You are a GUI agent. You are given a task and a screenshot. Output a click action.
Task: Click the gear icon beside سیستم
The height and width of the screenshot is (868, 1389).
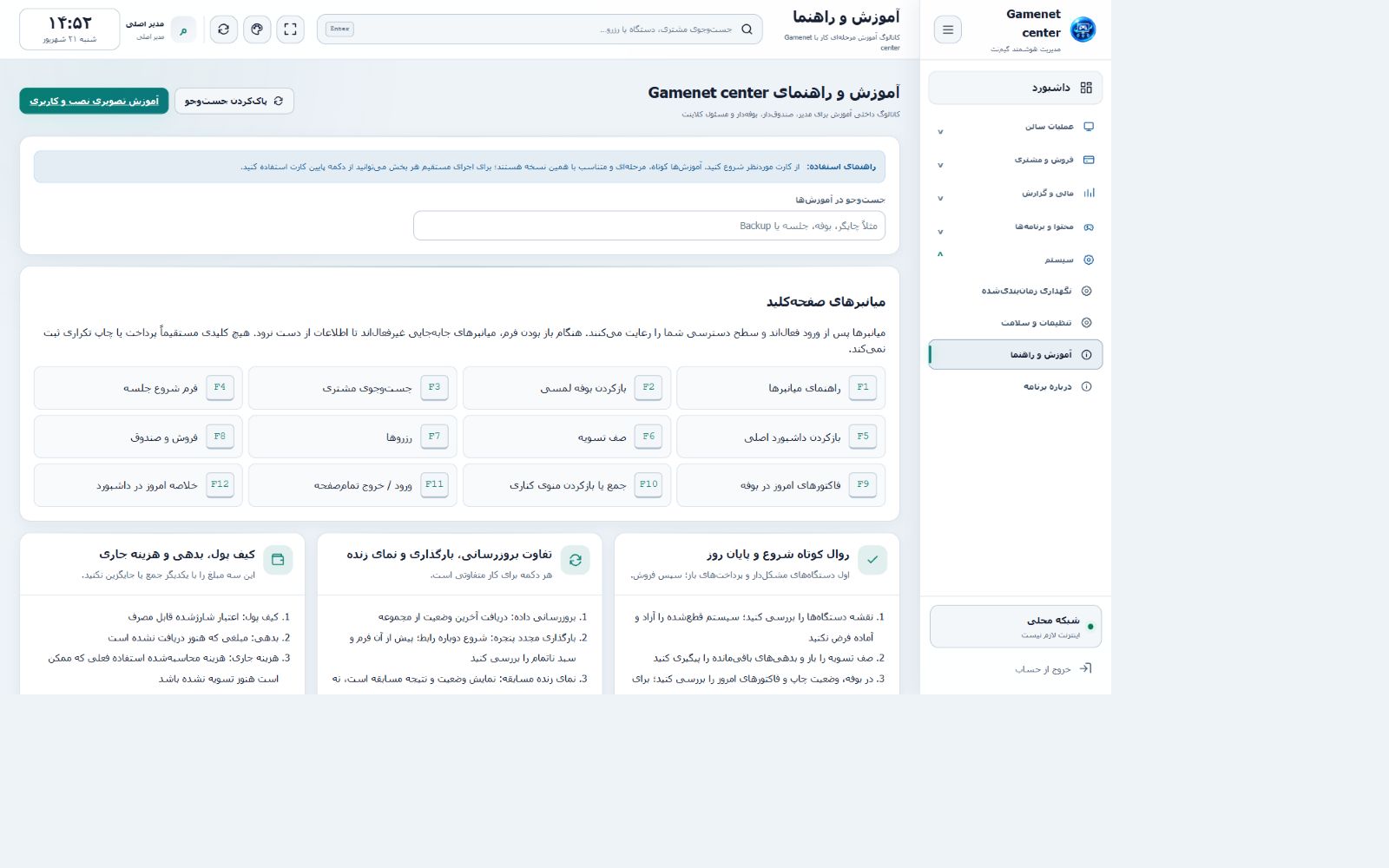1089,260
